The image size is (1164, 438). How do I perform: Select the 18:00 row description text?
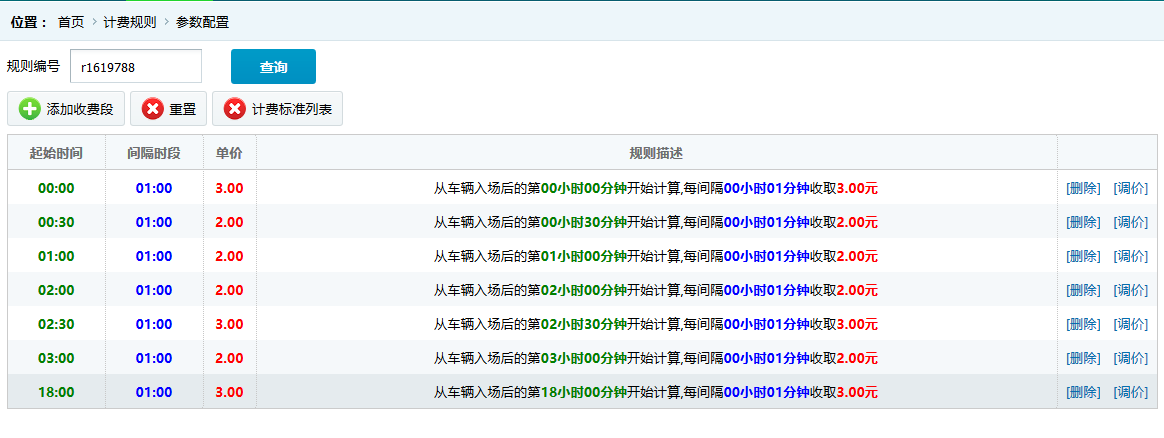(x=655, y=392)
